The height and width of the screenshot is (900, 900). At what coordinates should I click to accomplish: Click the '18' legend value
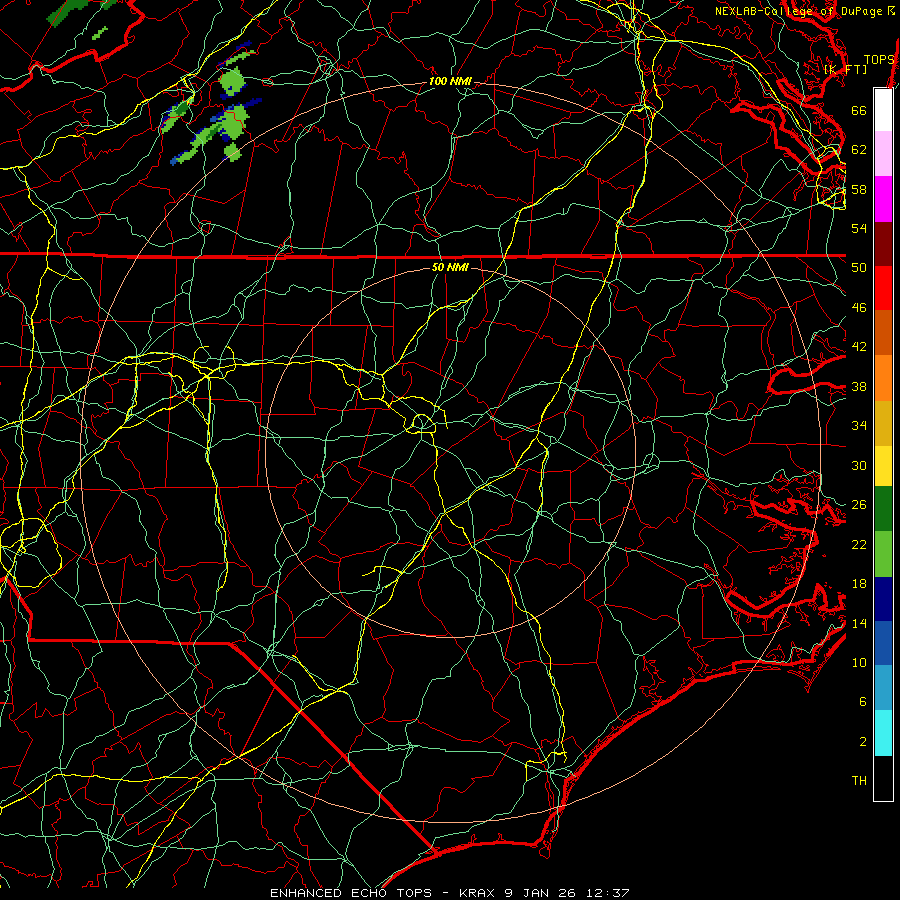tap(859, 584)
